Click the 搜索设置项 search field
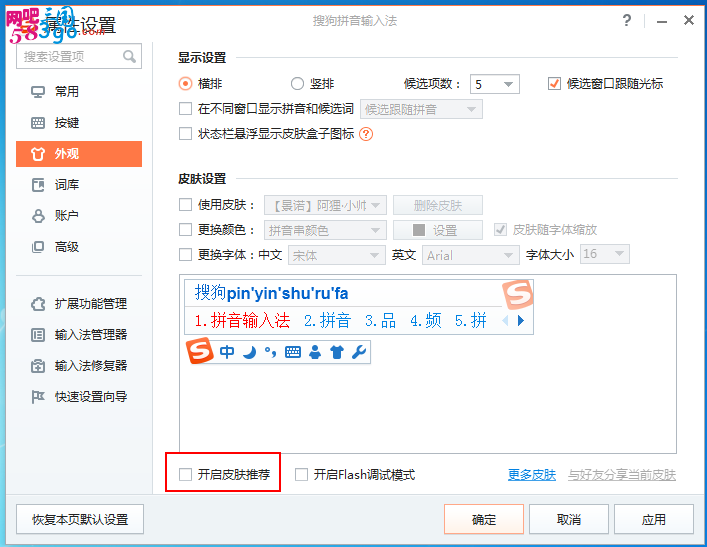Viewport: 707px width, 547px height. (79, 56)
